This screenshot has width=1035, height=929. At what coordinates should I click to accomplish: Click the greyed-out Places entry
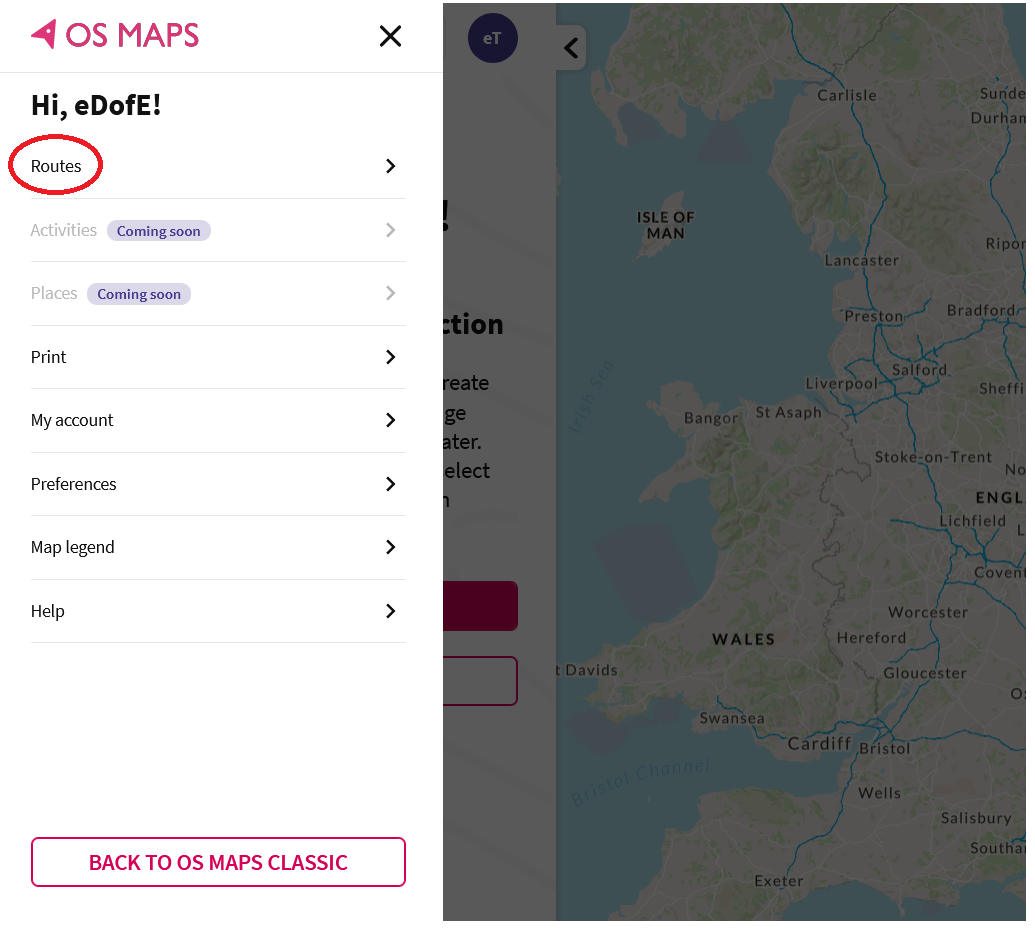[54, 293]
